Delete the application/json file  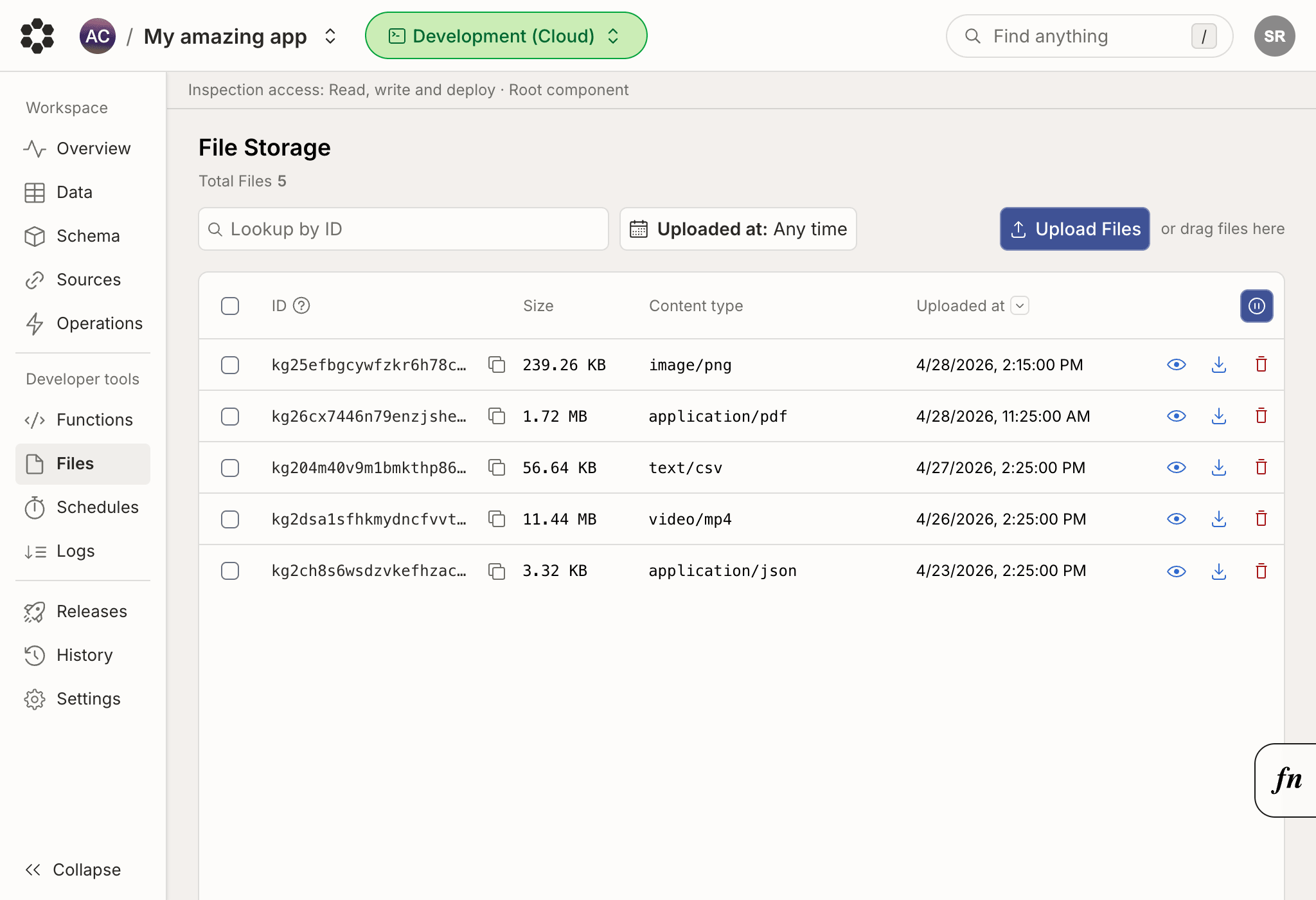1261,571
